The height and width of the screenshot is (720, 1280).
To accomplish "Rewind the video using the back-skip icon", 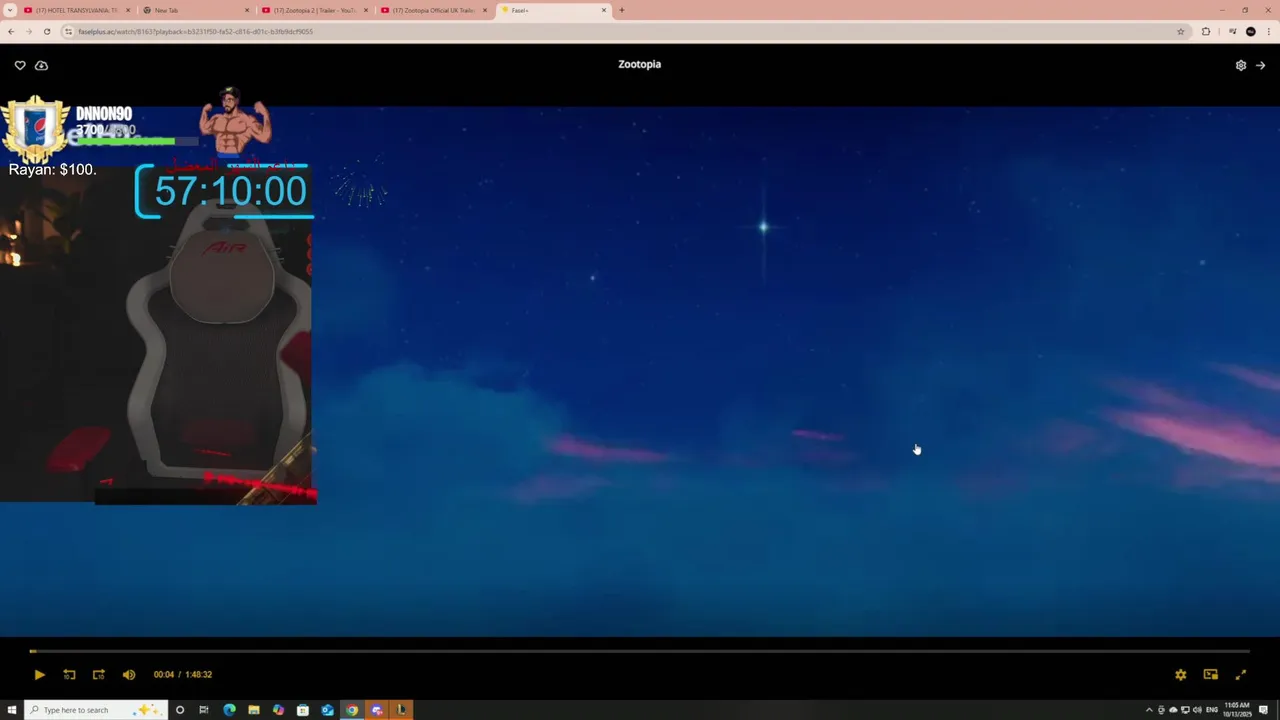I will point(69,675).
